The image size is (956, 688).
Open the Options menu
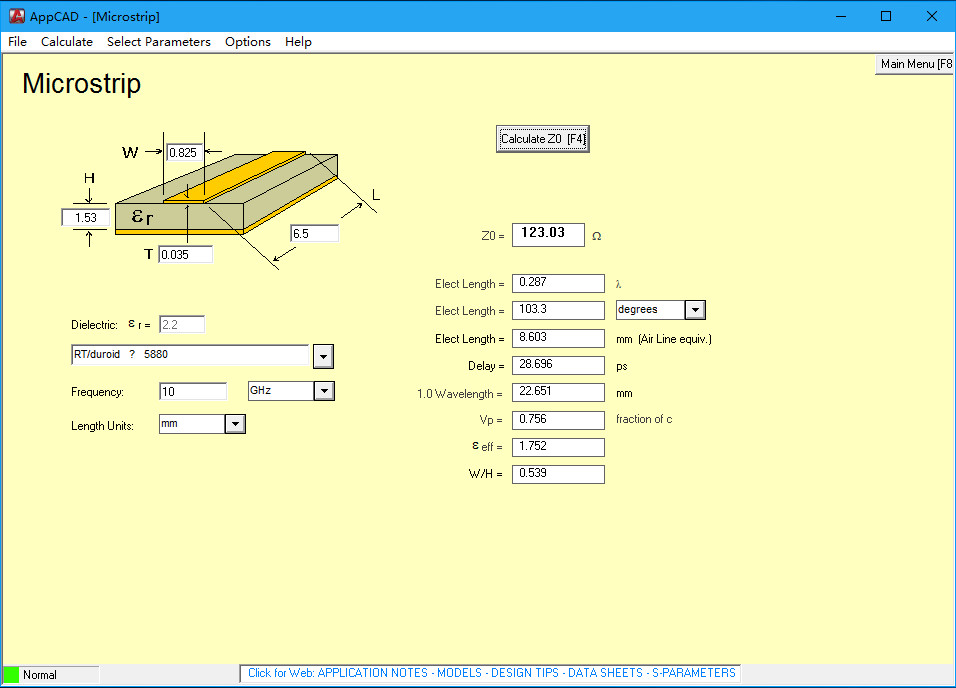click(248, 42)
